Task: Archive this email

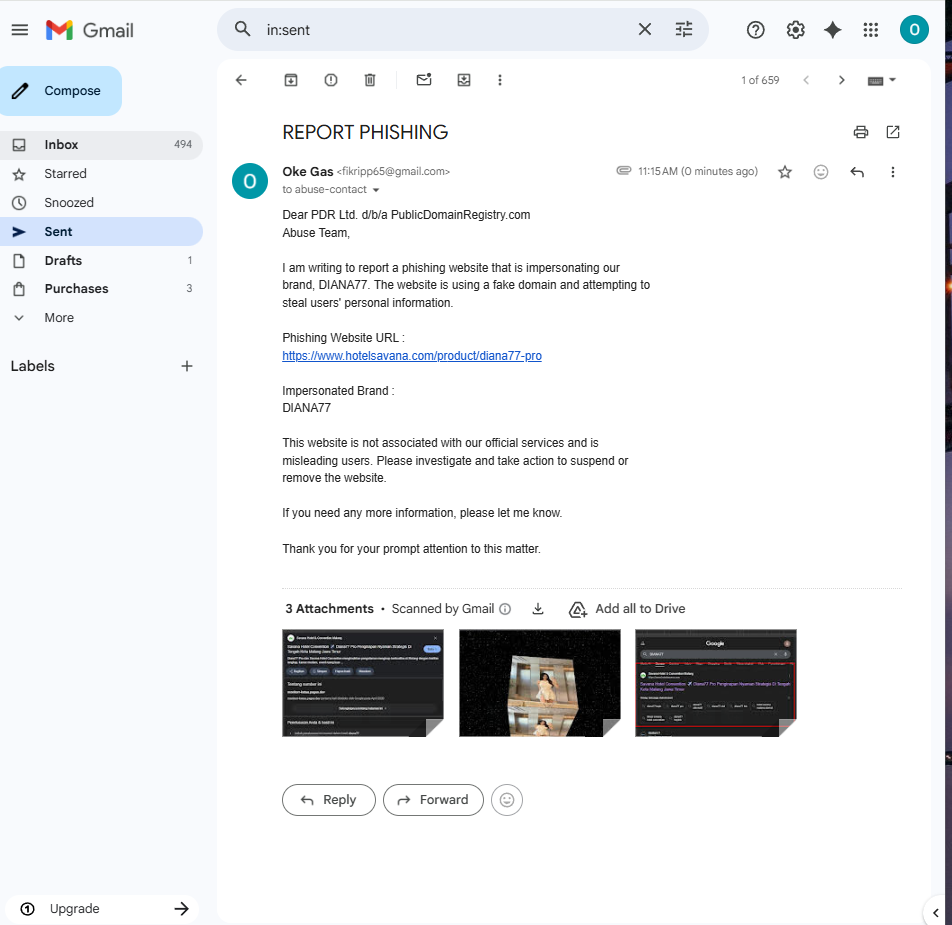Action: point(291,80)
